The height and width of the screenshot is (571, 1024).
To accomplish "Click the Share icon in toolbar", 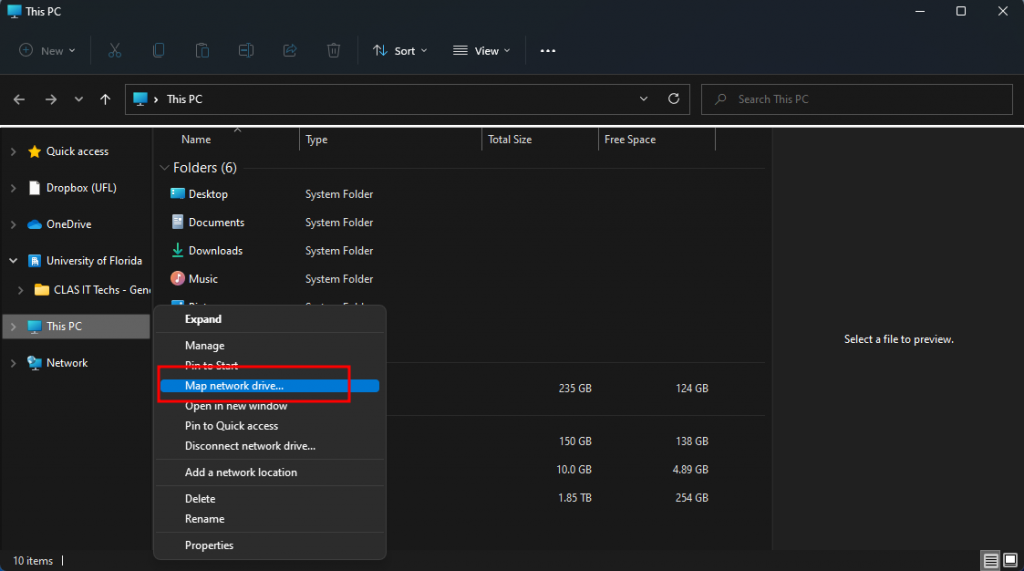I will click(290, 50).
